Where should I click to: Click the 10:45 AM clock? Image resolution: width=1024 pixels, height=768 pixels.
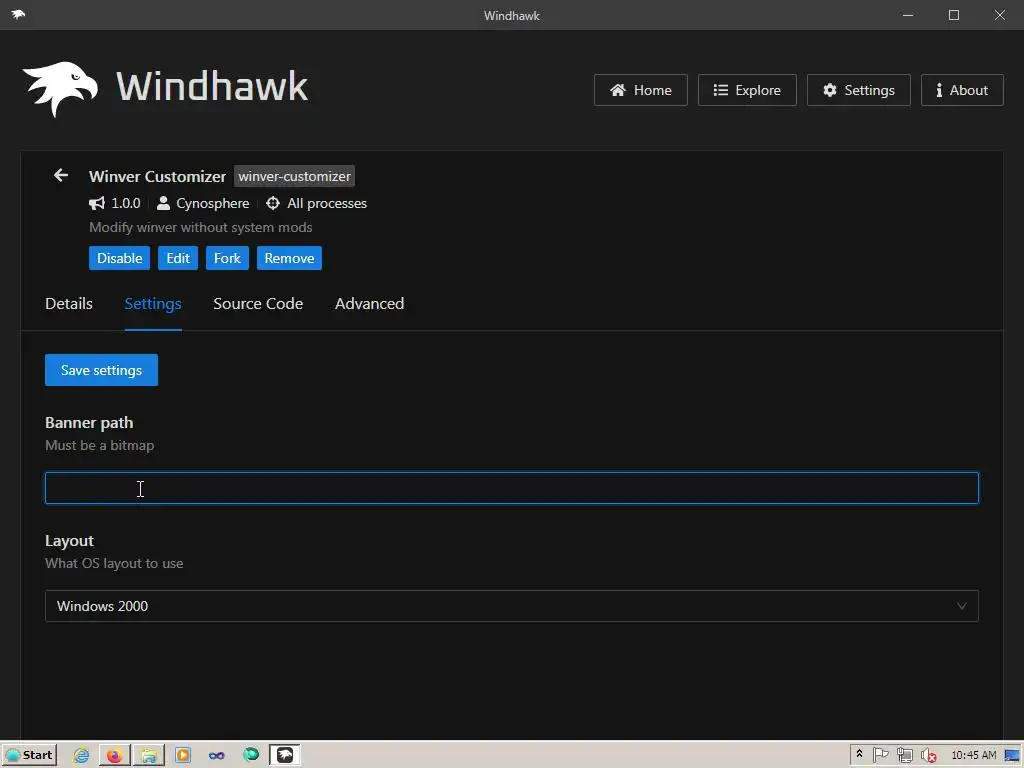[x=974, y=755]
